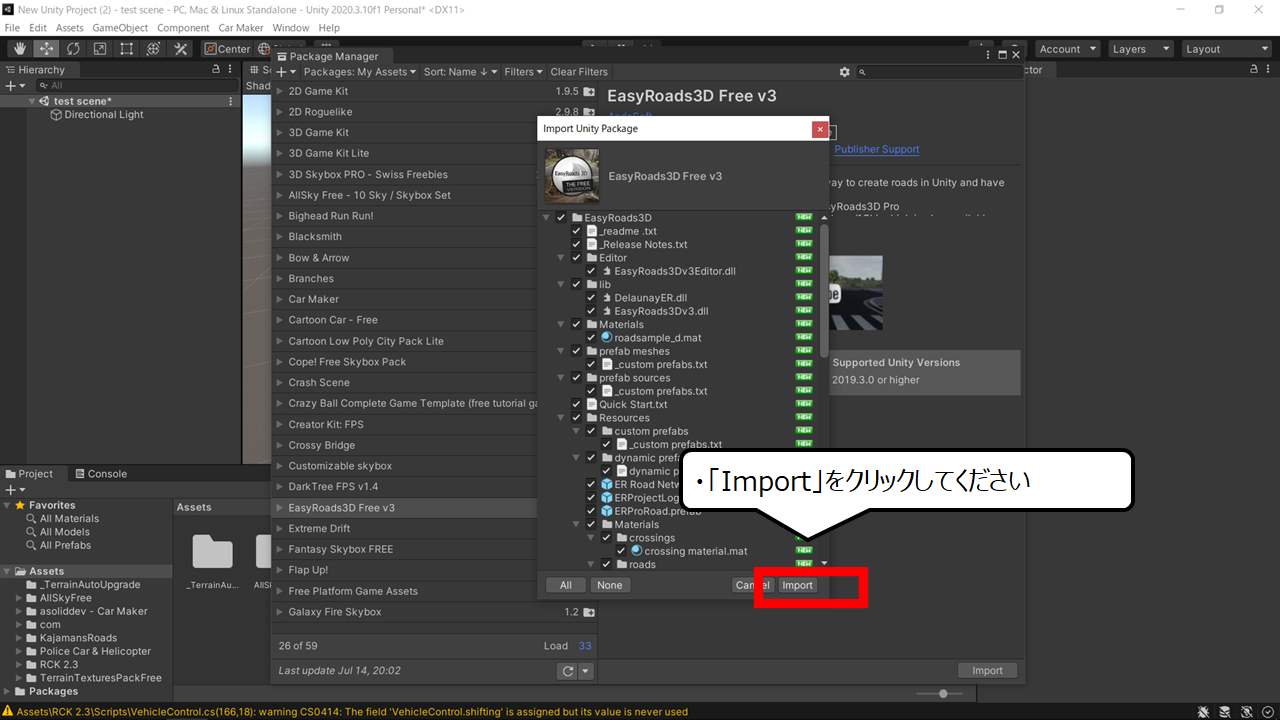Close the Import Unity Package dialog
Viewport: 1280px width, 720px height.
pos(820,129)
